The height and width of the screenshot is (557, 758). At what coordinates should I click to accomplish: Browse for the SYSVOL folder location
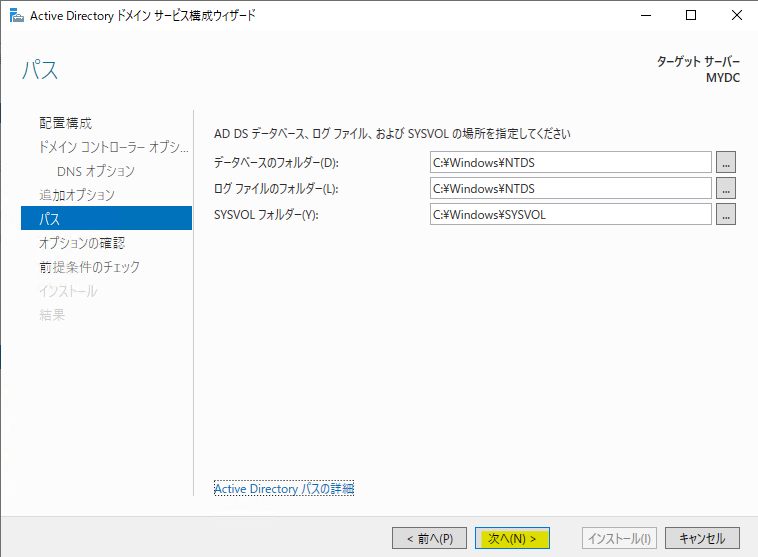726,214
